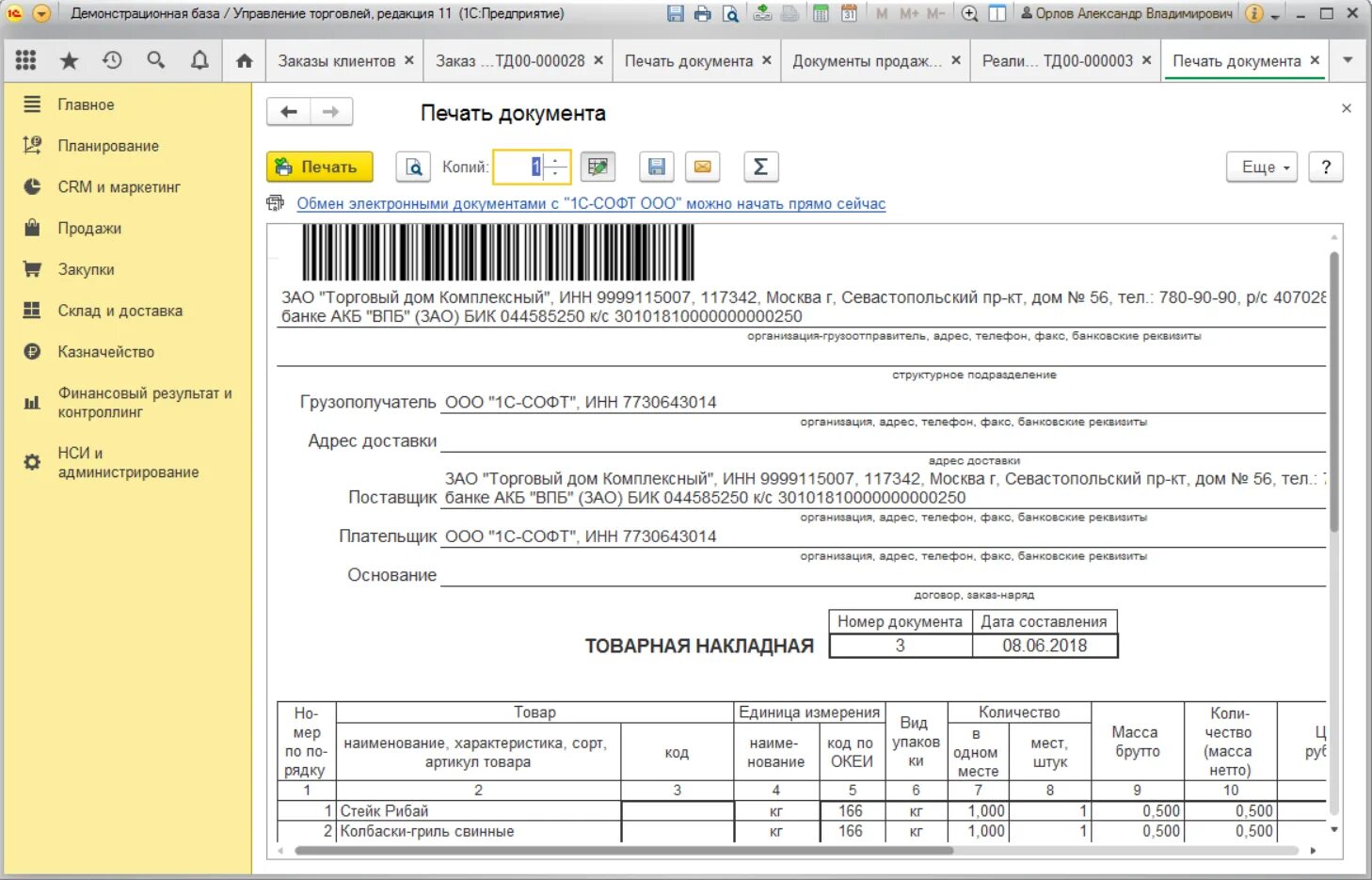Viewport: 1372px width, 880px height.
Task: Click the user name Орлов Александр Владимирович
Action: click(x=1126, y=13)
